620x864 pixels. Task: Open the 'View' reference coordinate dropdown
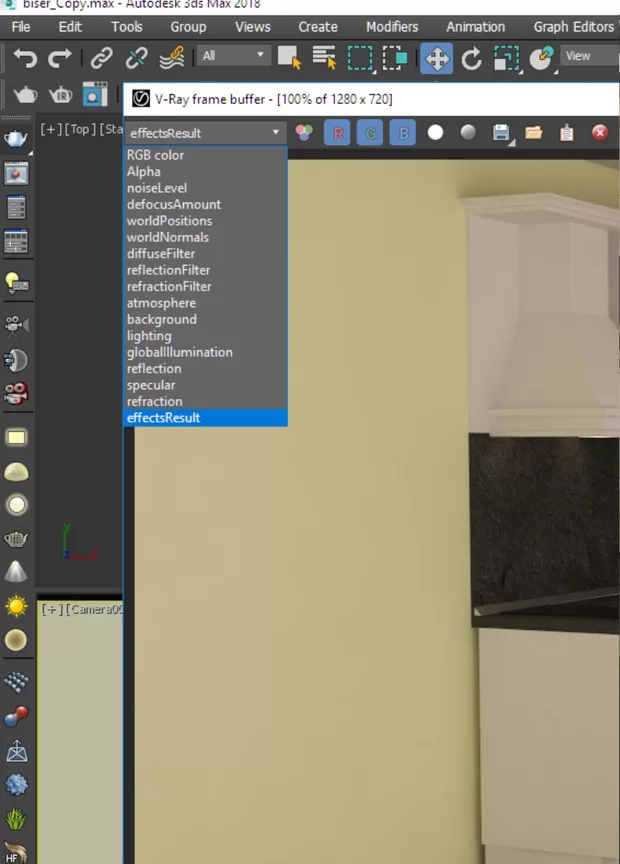pos(590,56)
